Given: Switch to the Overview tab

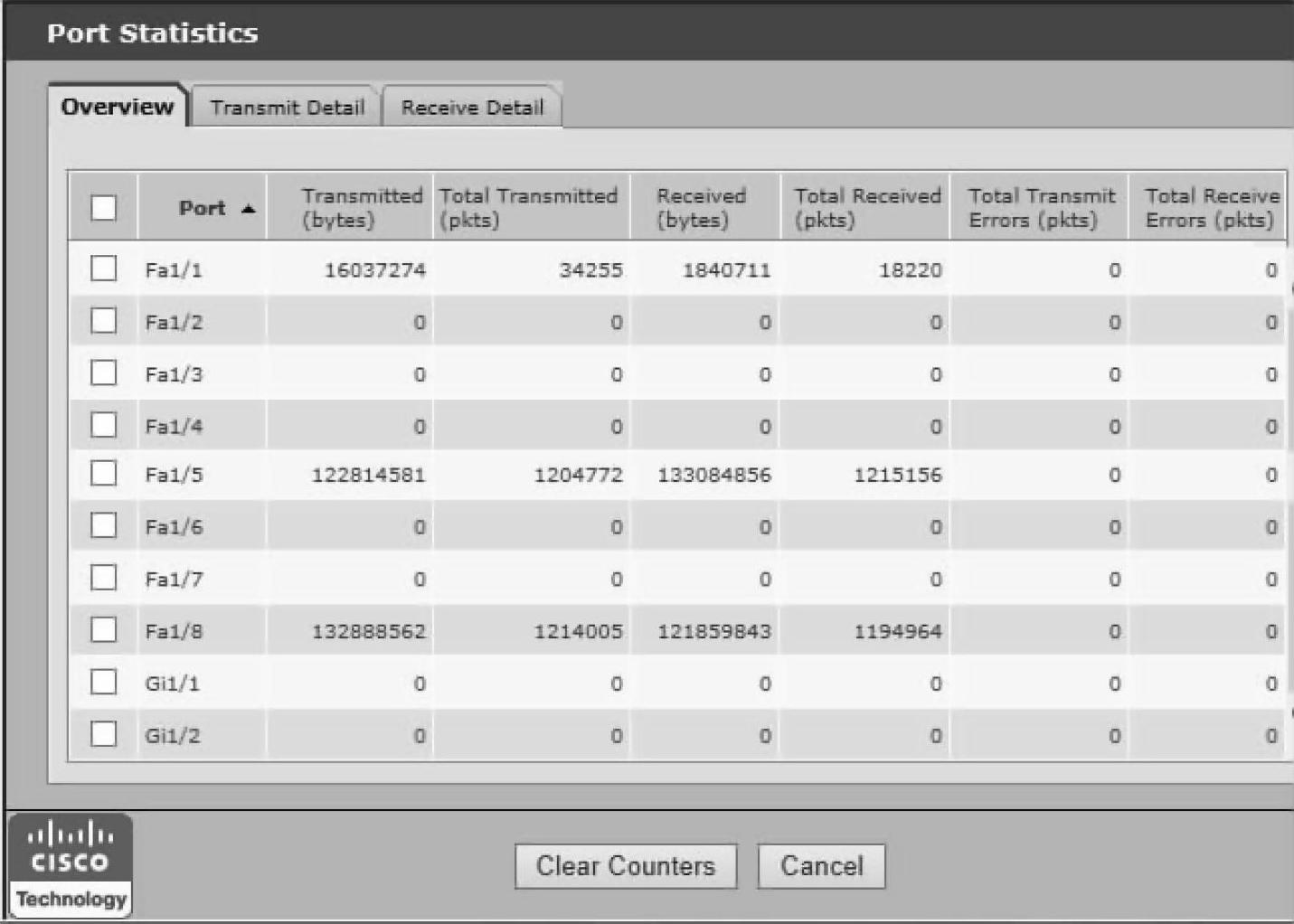Looking at the screenshot, I should [118, 107].
